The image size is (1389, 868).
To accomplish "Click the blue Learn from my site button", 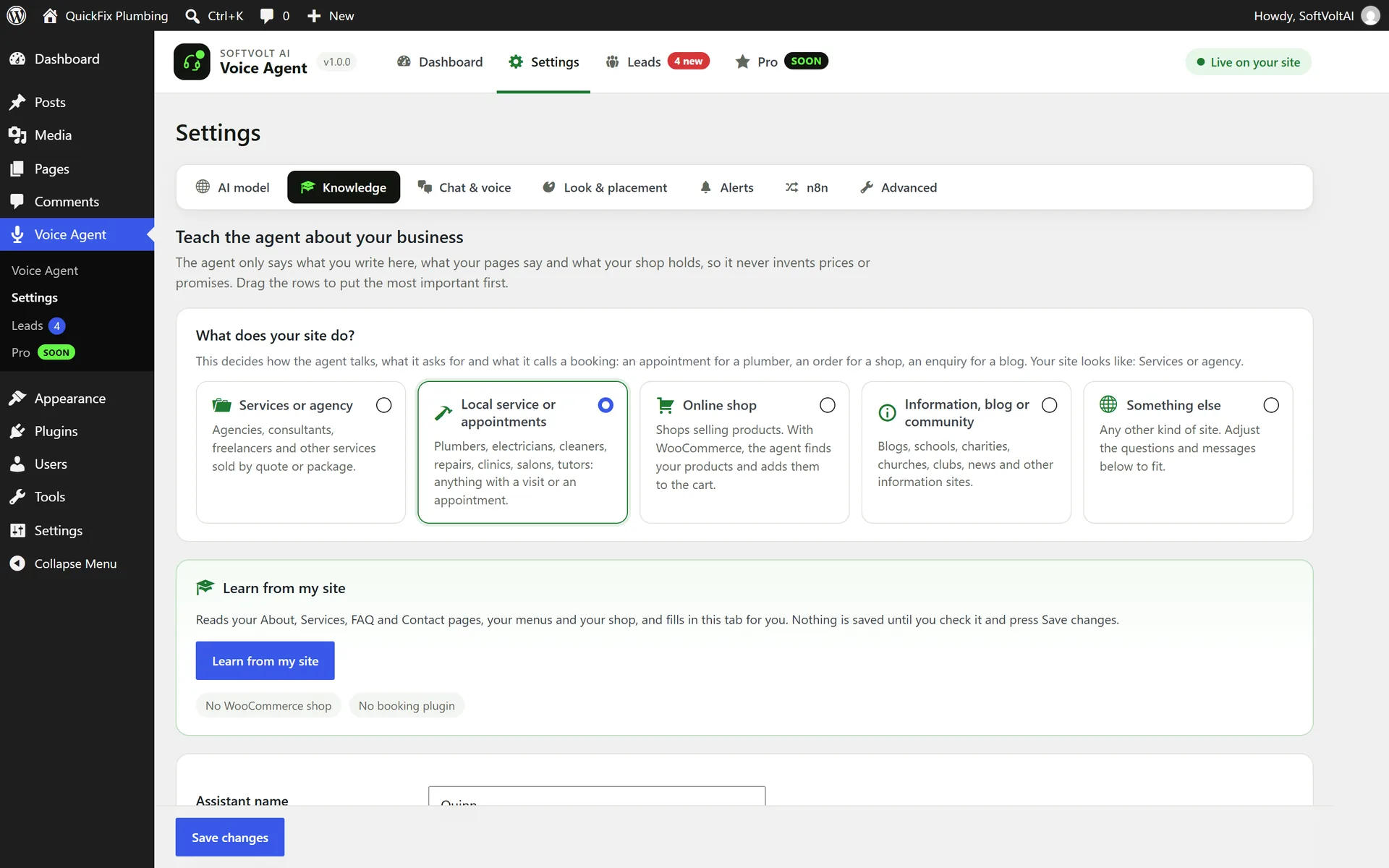I will click(x=266, y=660).
